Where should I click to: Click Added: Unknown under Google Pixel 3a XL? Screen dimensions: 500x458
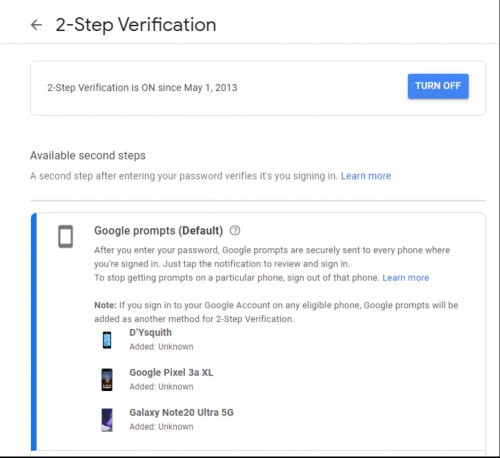[x=161, y=387]
